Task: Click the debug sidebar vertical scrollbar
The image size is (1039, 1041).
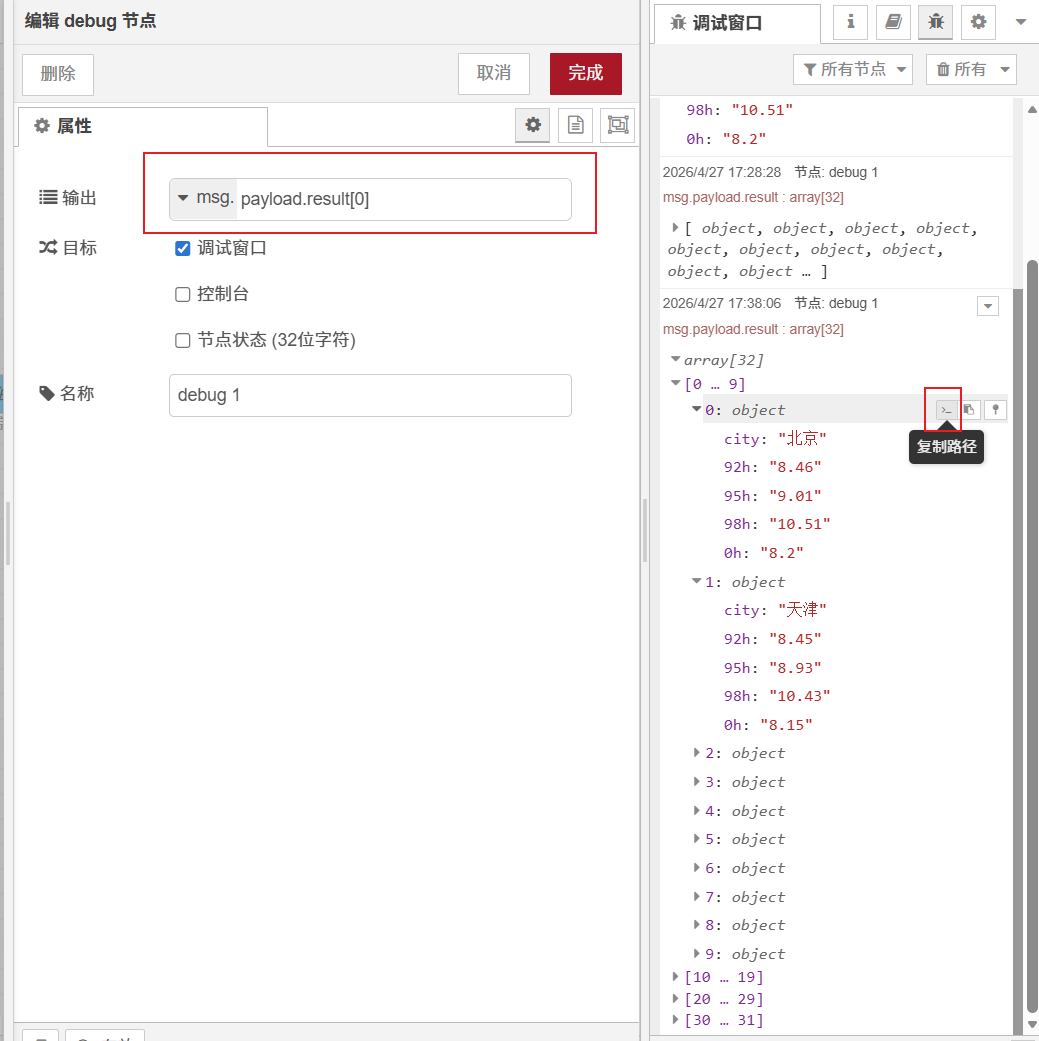Action: [1032, 637]
